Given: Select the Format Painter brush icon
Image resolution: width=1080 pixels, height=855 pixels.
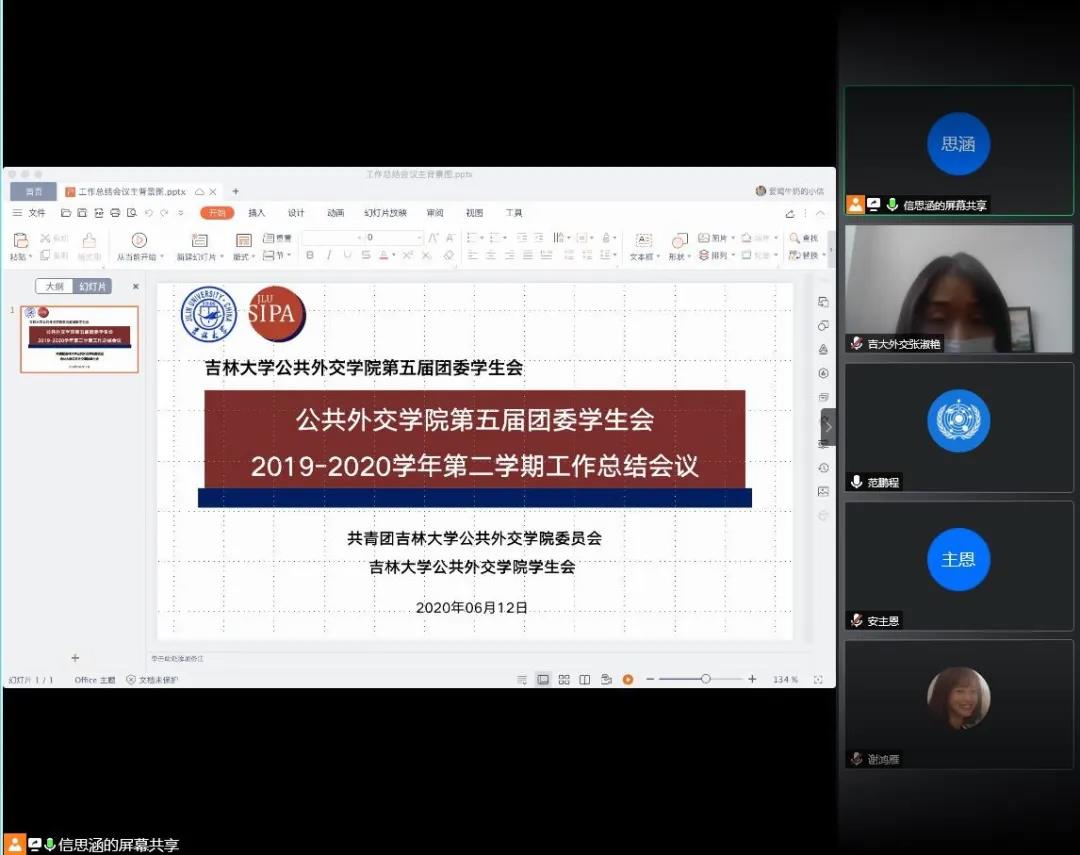Looking at the screenshot, I should coord(89,241).
